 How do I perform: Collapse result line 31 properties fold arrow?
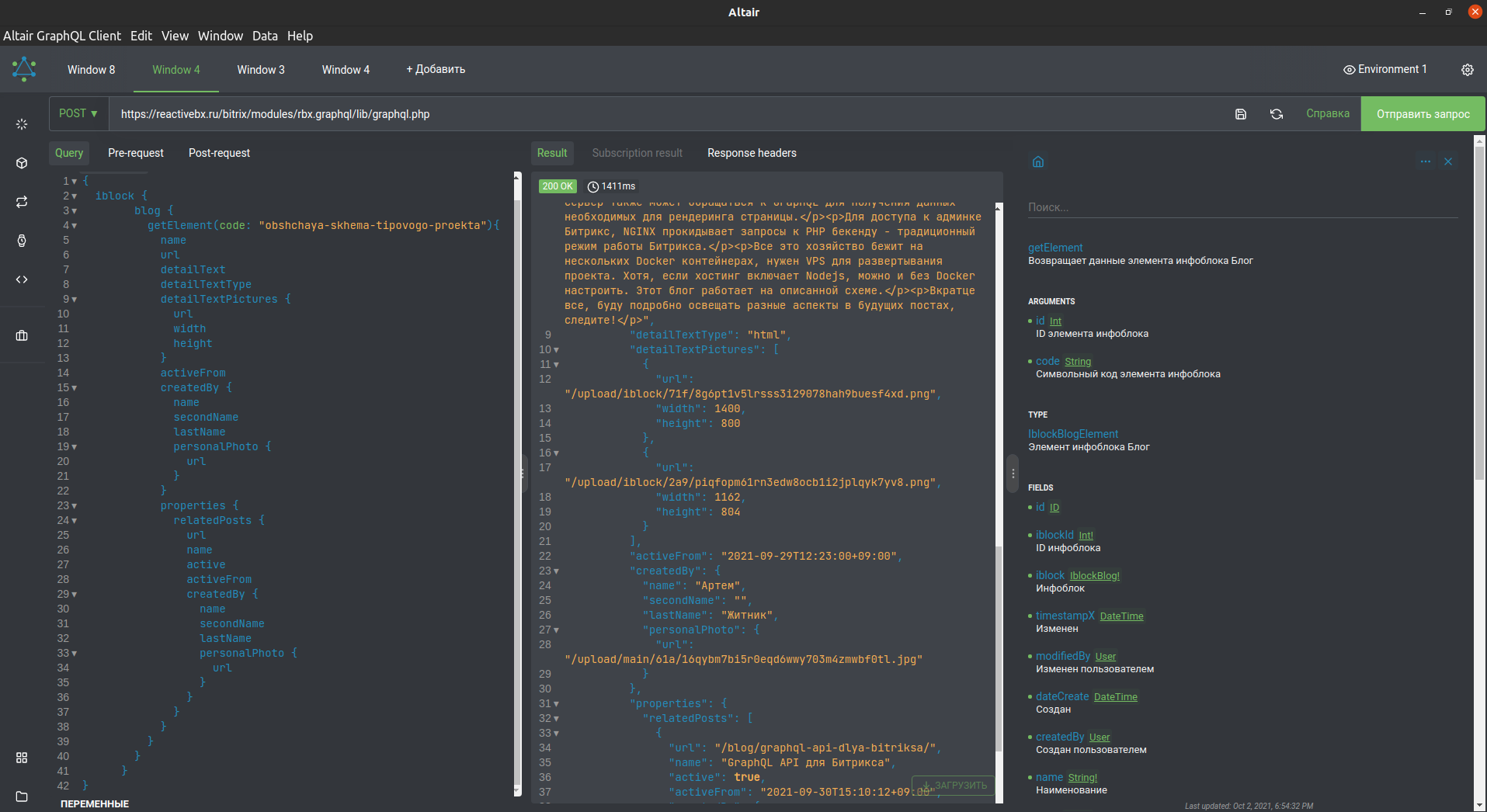(556, 704)
